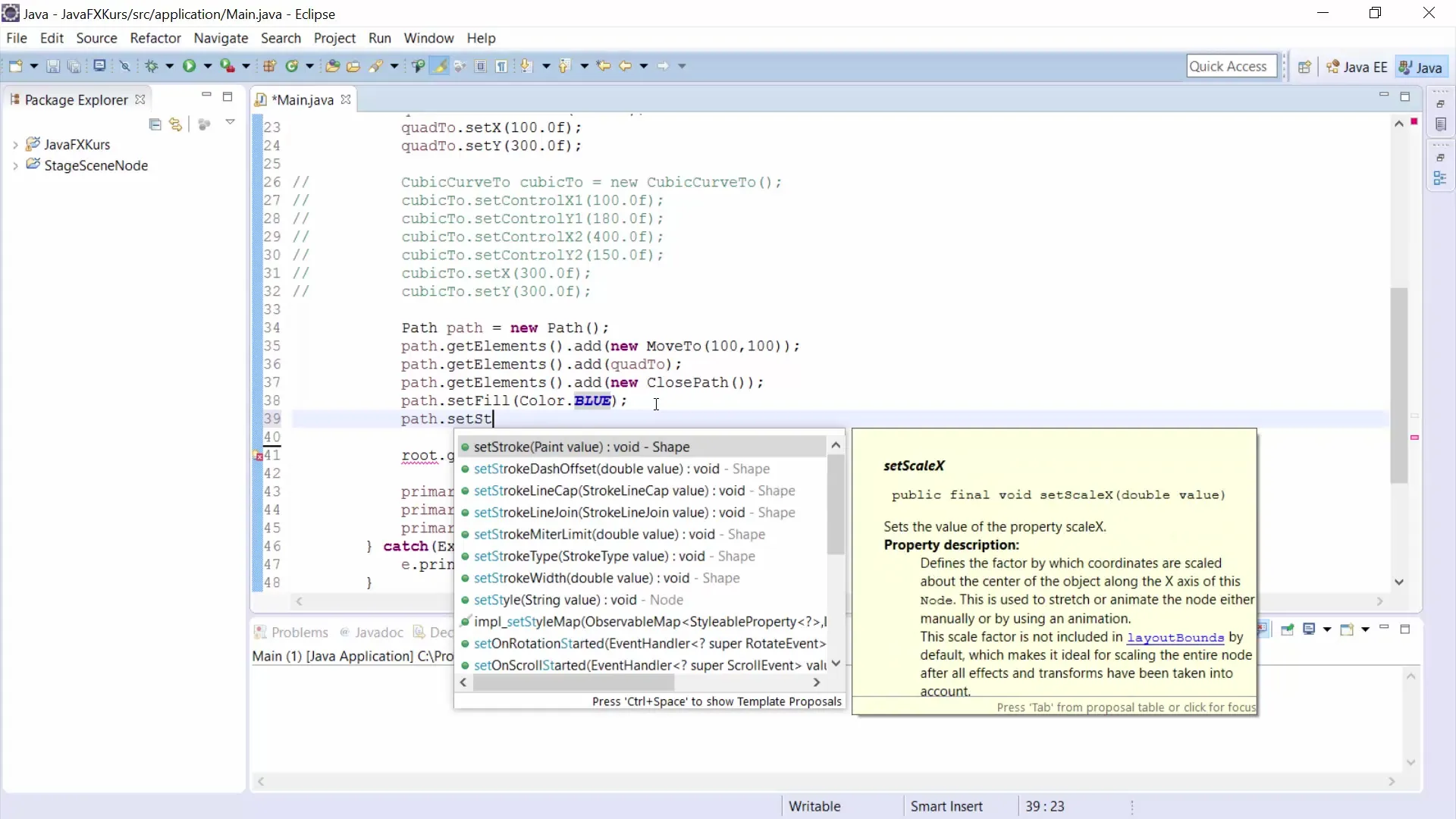The height and width of the screenshot is (819, 1456).
Task: Open the Package Explorer view menu triangle
Action: [x=231, y=122]
